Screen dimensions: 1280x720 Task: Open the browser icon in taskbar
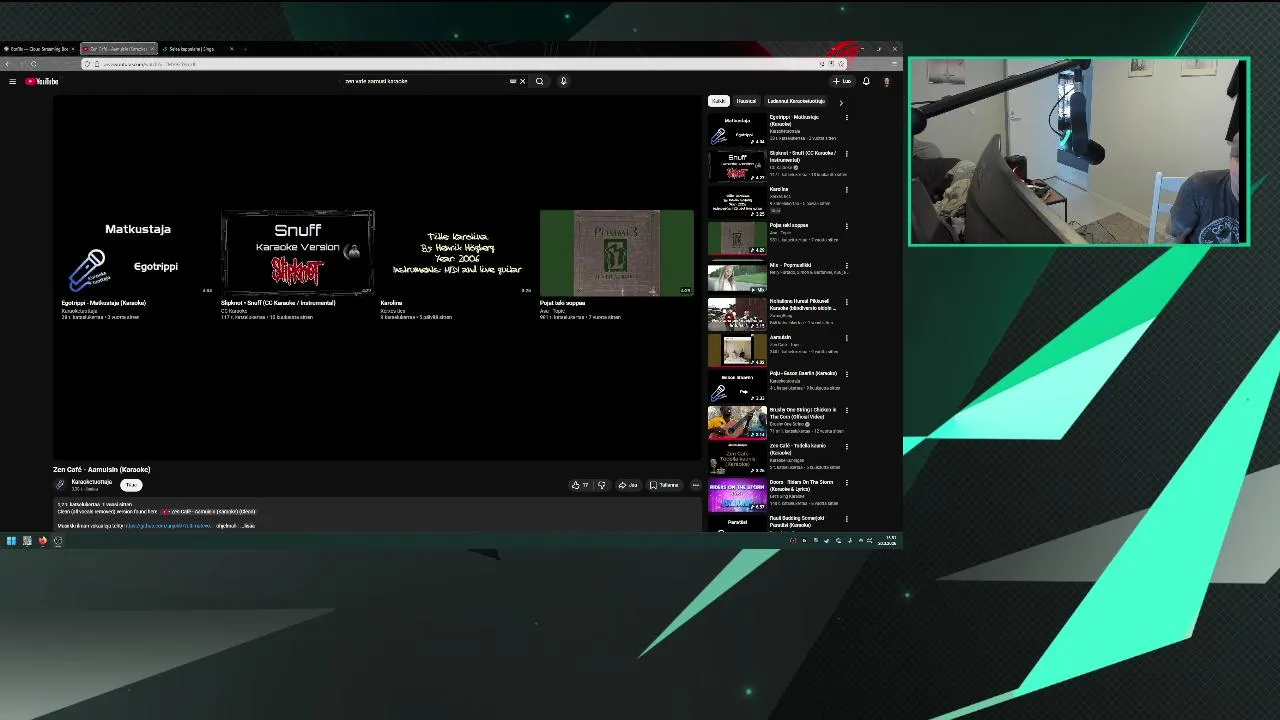[42, 541]
